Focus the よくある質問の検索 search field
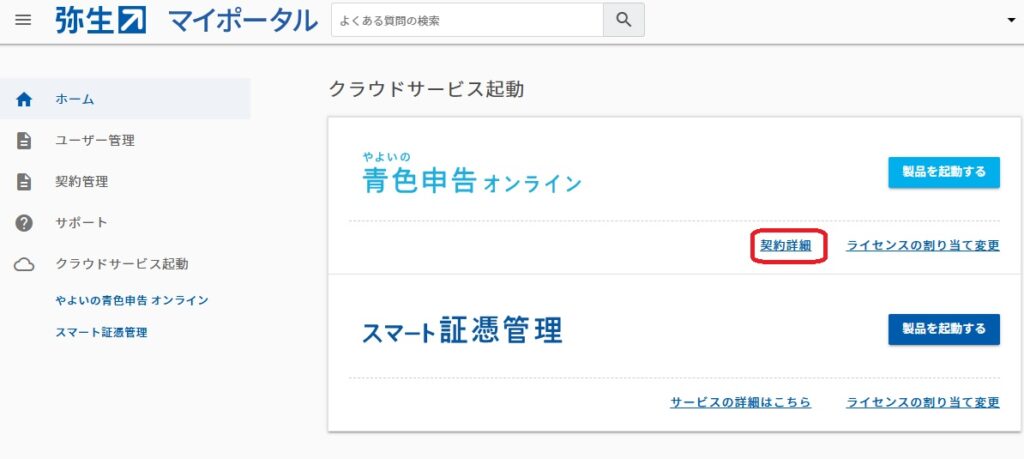This screenshot has width=1024, height=459. pos(467,20)
